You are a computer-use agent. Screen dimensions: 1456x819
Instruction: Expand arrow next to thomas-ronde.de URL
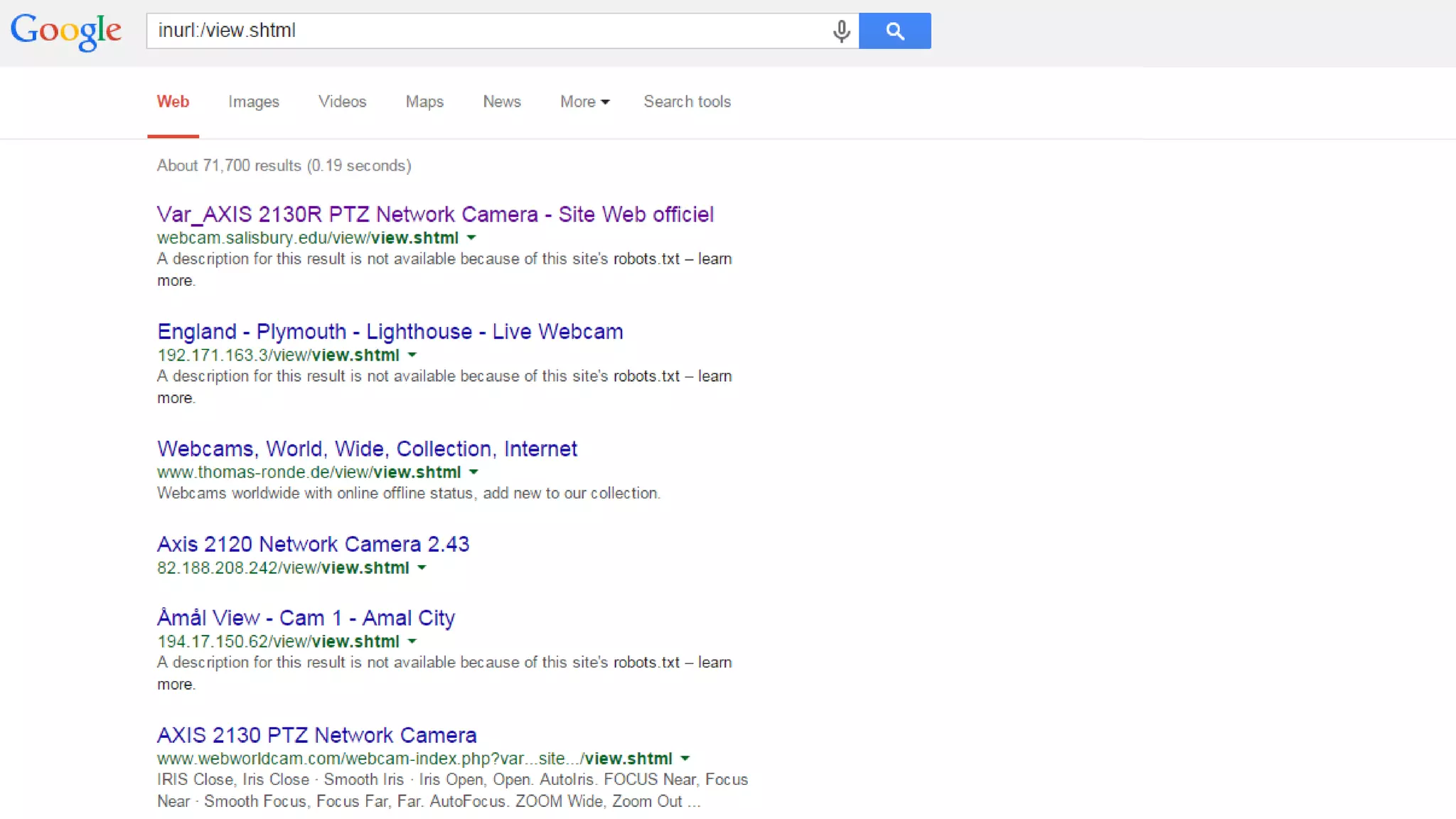pyautogui.click(x=474, y=472)
